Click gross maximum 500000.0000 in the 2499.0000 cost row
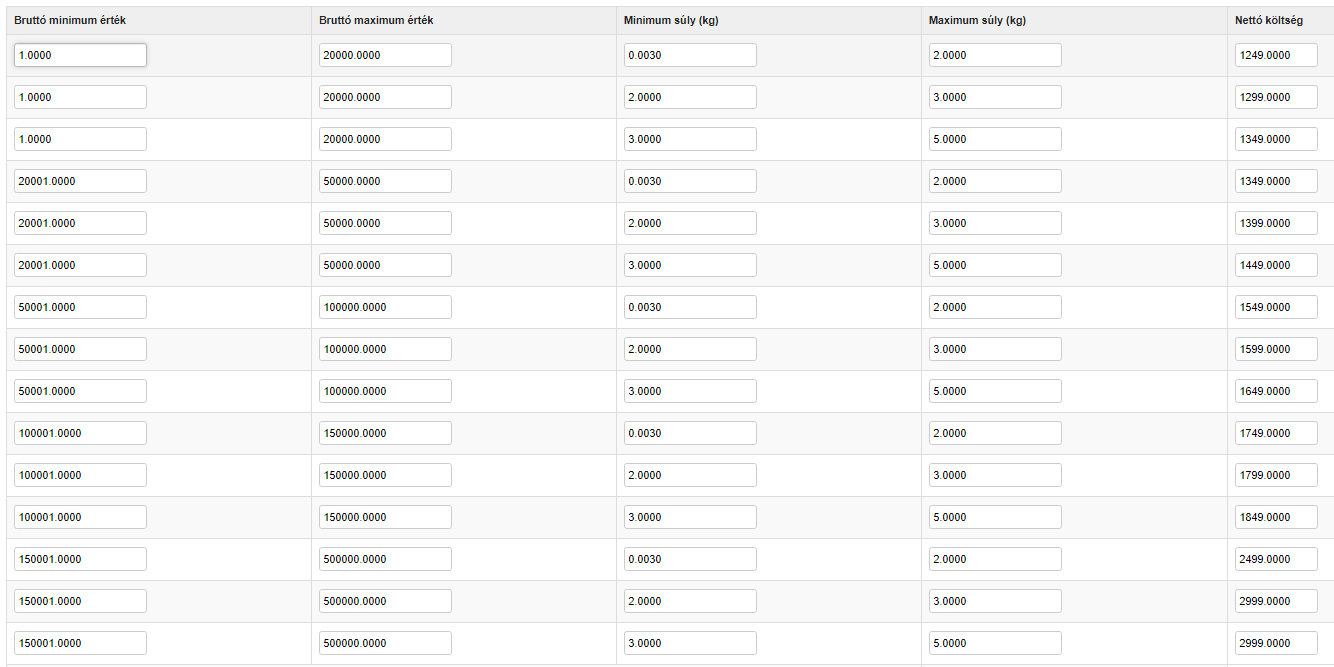This screenshot has width=1334, height=667. point(385,559)
